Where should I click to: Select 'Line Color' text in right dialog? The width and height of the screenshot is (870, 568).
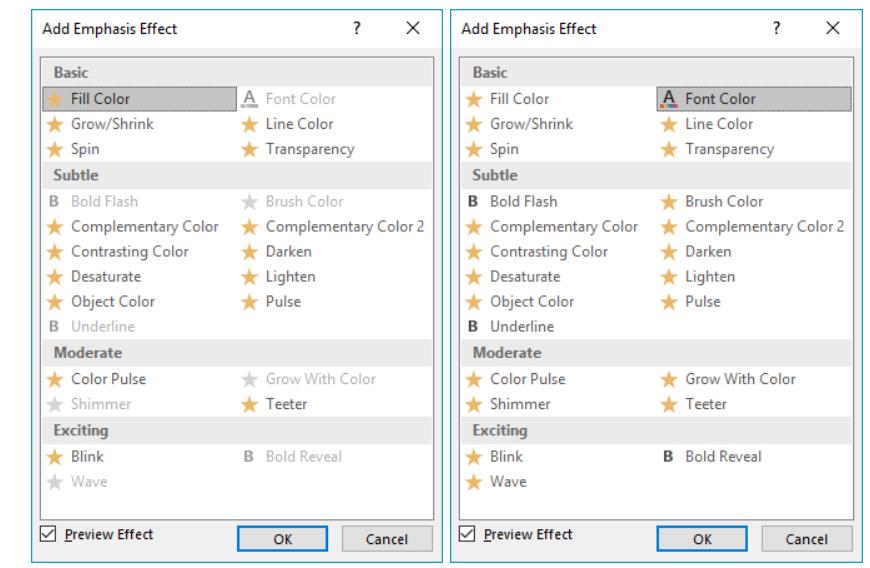[x=719, y=124]
